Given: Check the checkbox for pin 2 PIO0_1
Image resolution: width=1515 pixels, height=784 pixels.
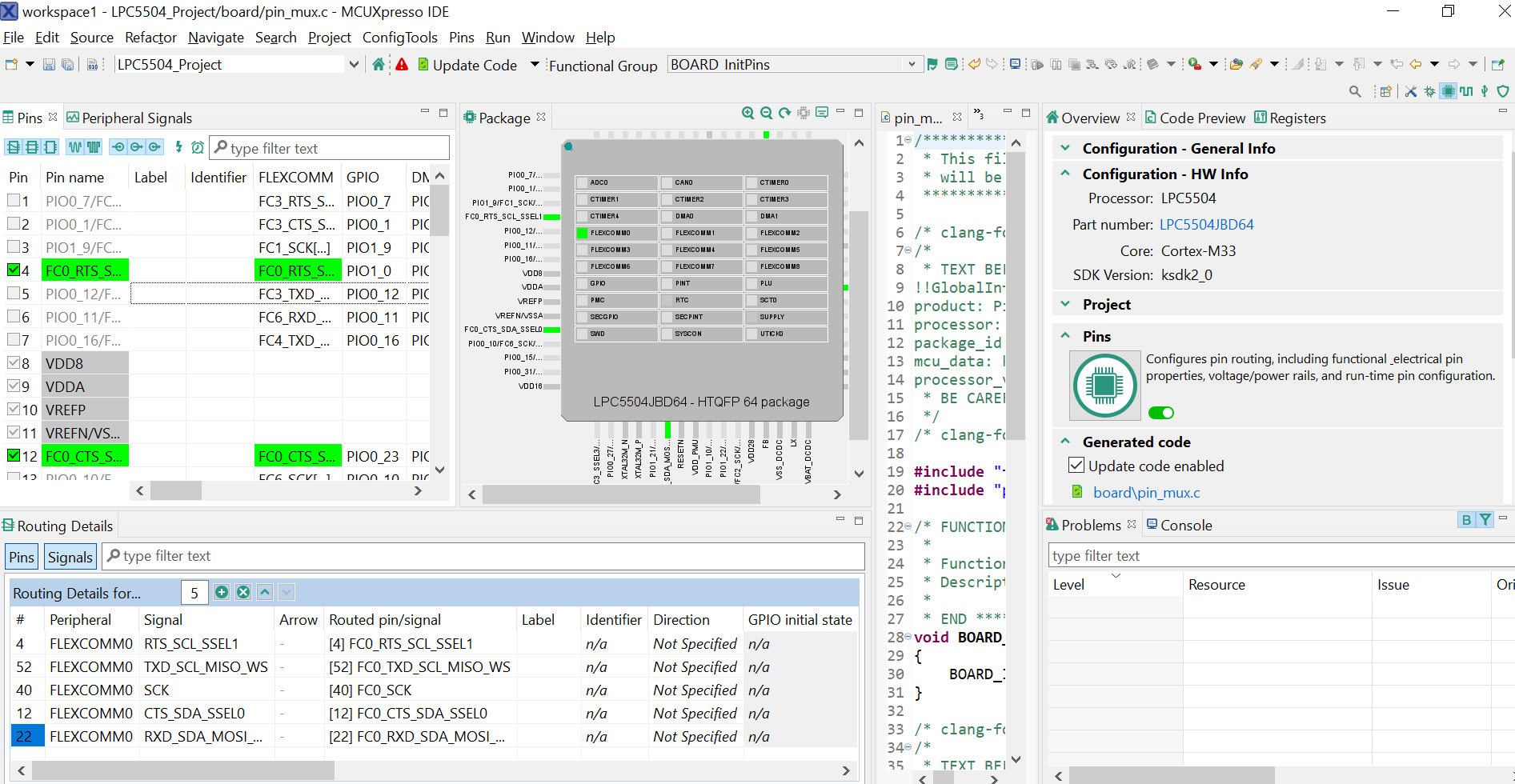Looking at the screenshot, I should [x=14, y=224].
